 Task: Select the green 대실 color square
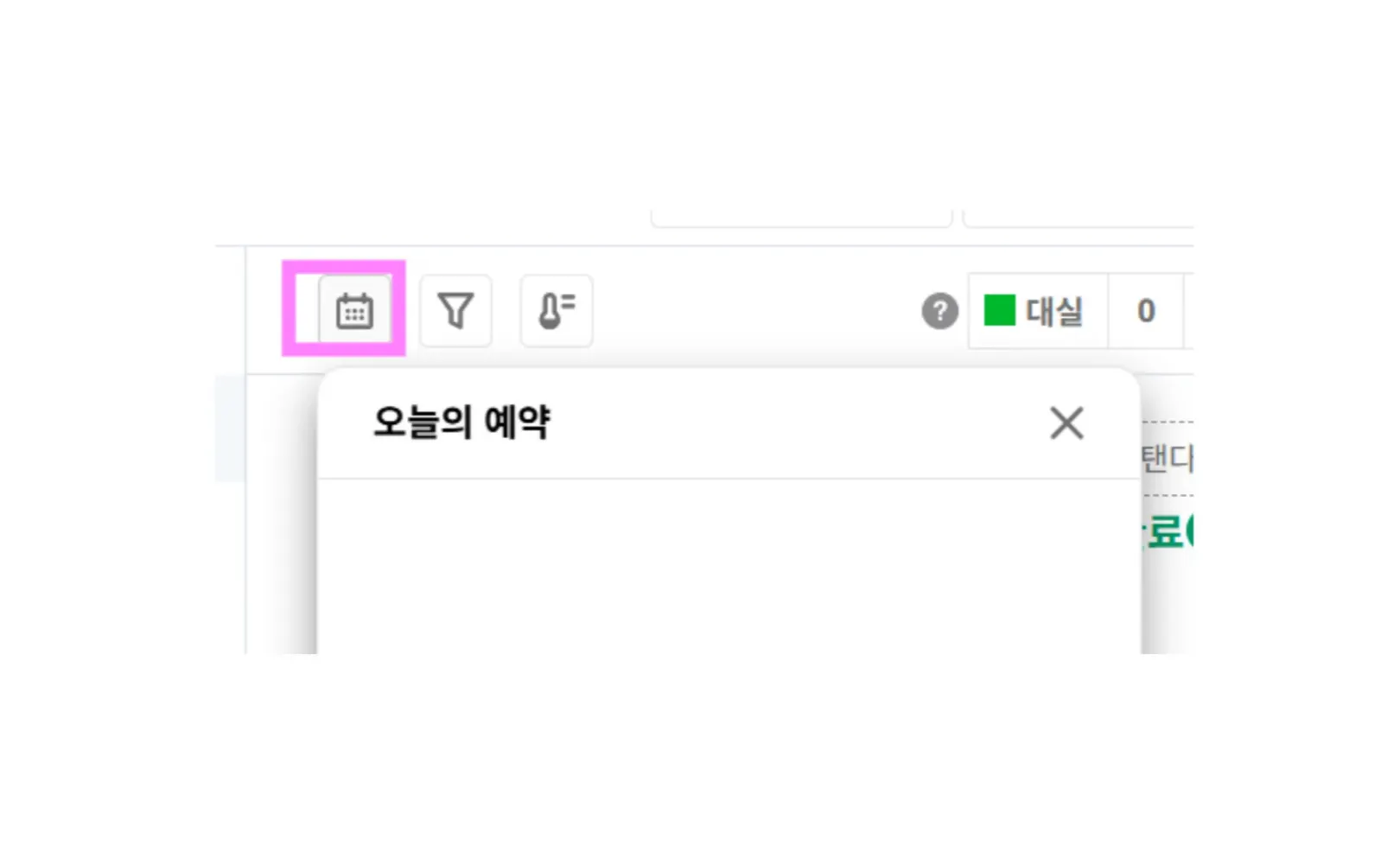coord(1000,310)
